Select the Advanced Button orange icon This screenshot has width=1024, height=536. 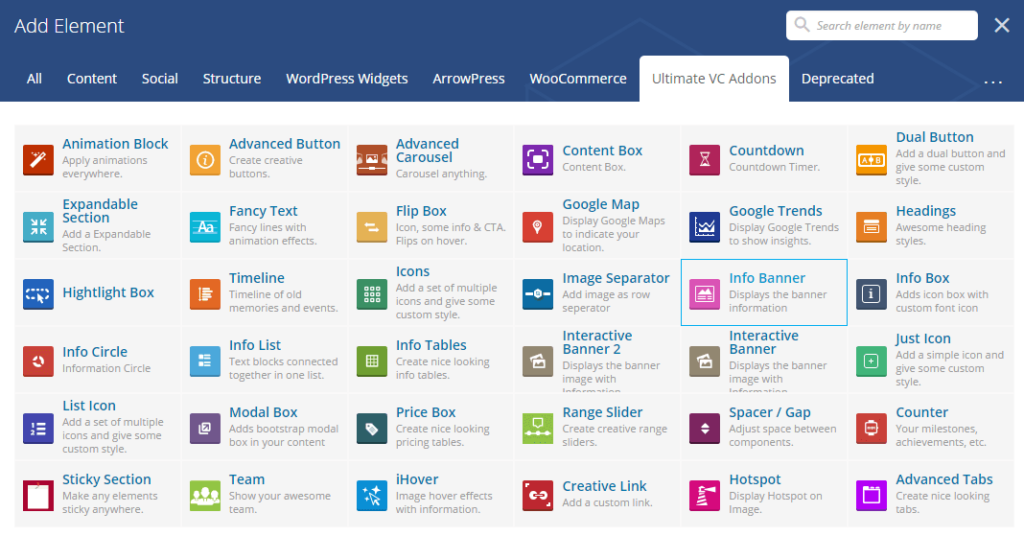click(205, 159)
